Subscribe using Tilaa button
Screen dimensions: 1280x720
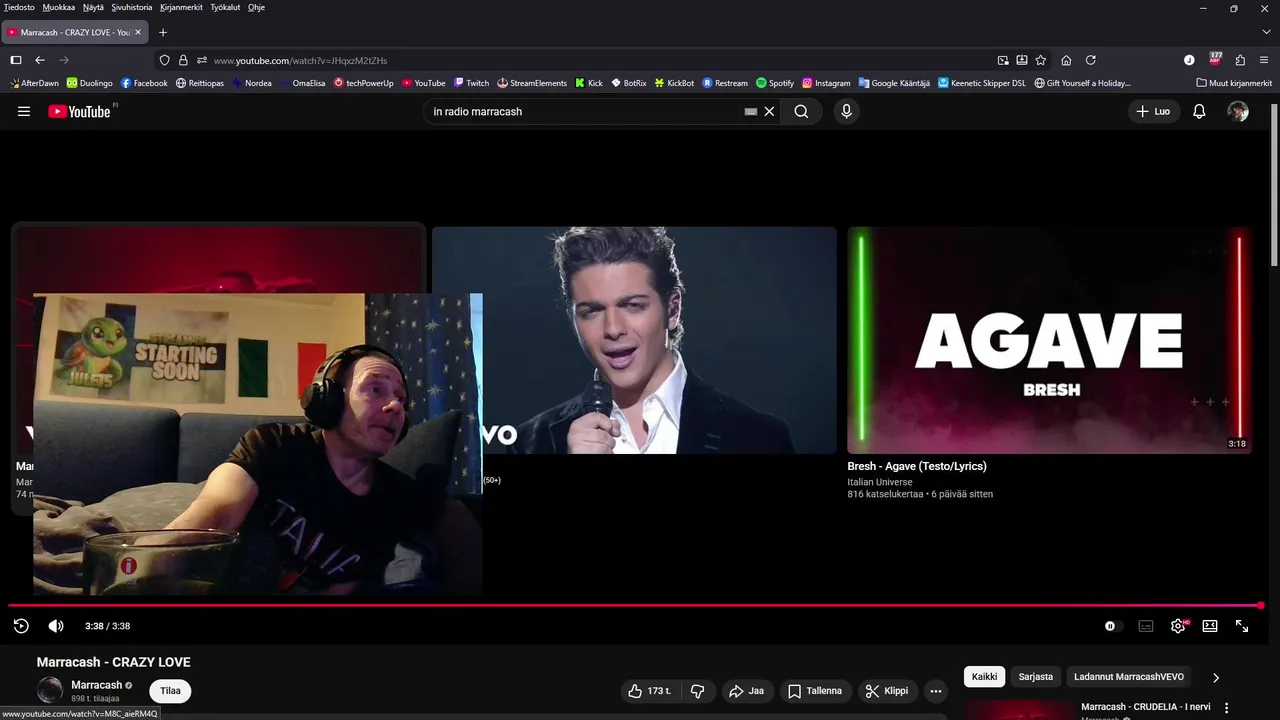tap(171, 691)
